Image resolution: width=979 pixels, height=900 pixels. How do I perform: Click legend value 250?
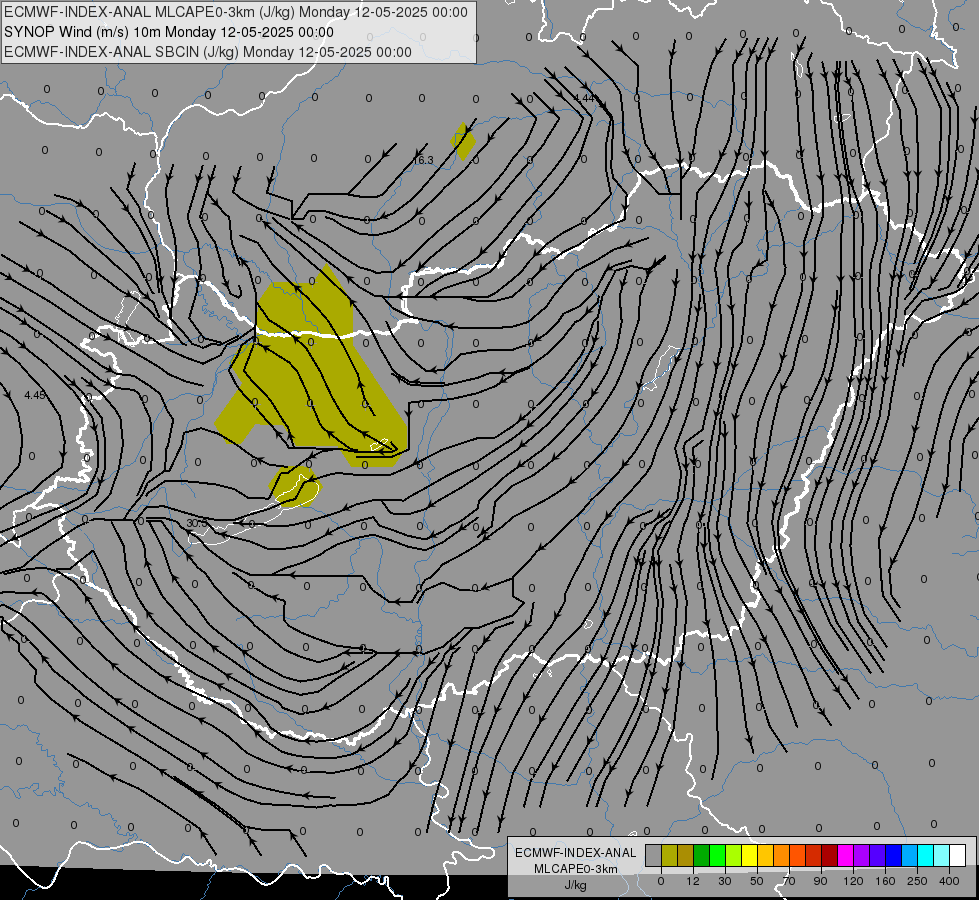(917, 881)
